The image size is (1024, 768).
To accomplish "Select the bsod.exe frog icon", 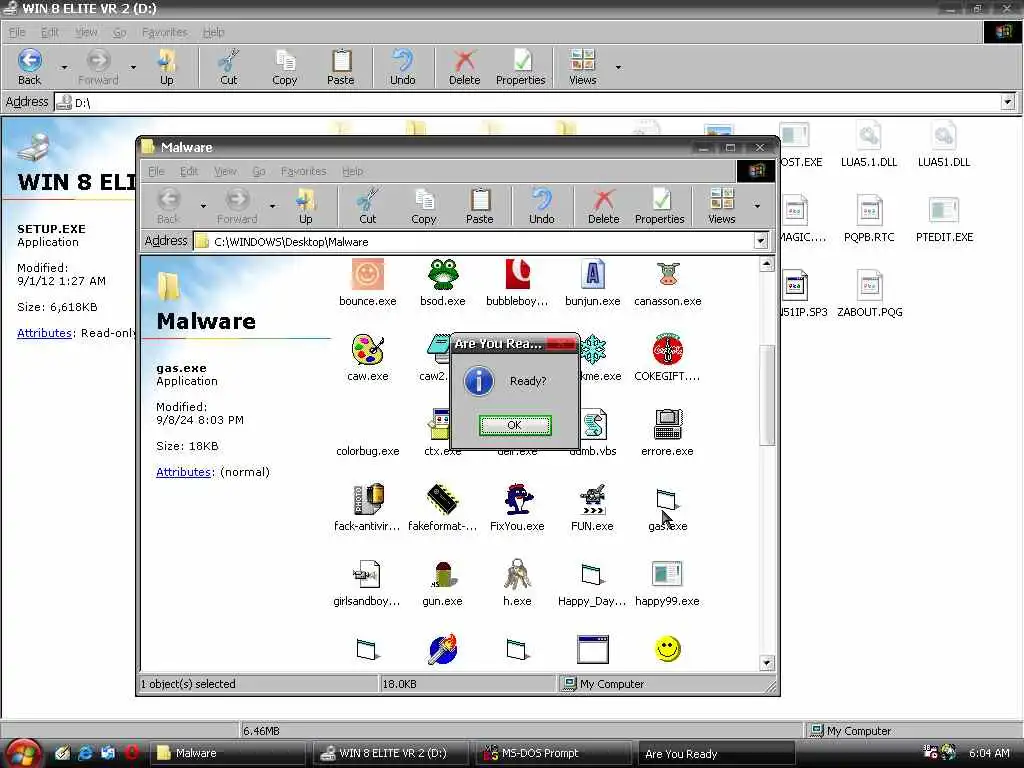I will pos(443,274).
